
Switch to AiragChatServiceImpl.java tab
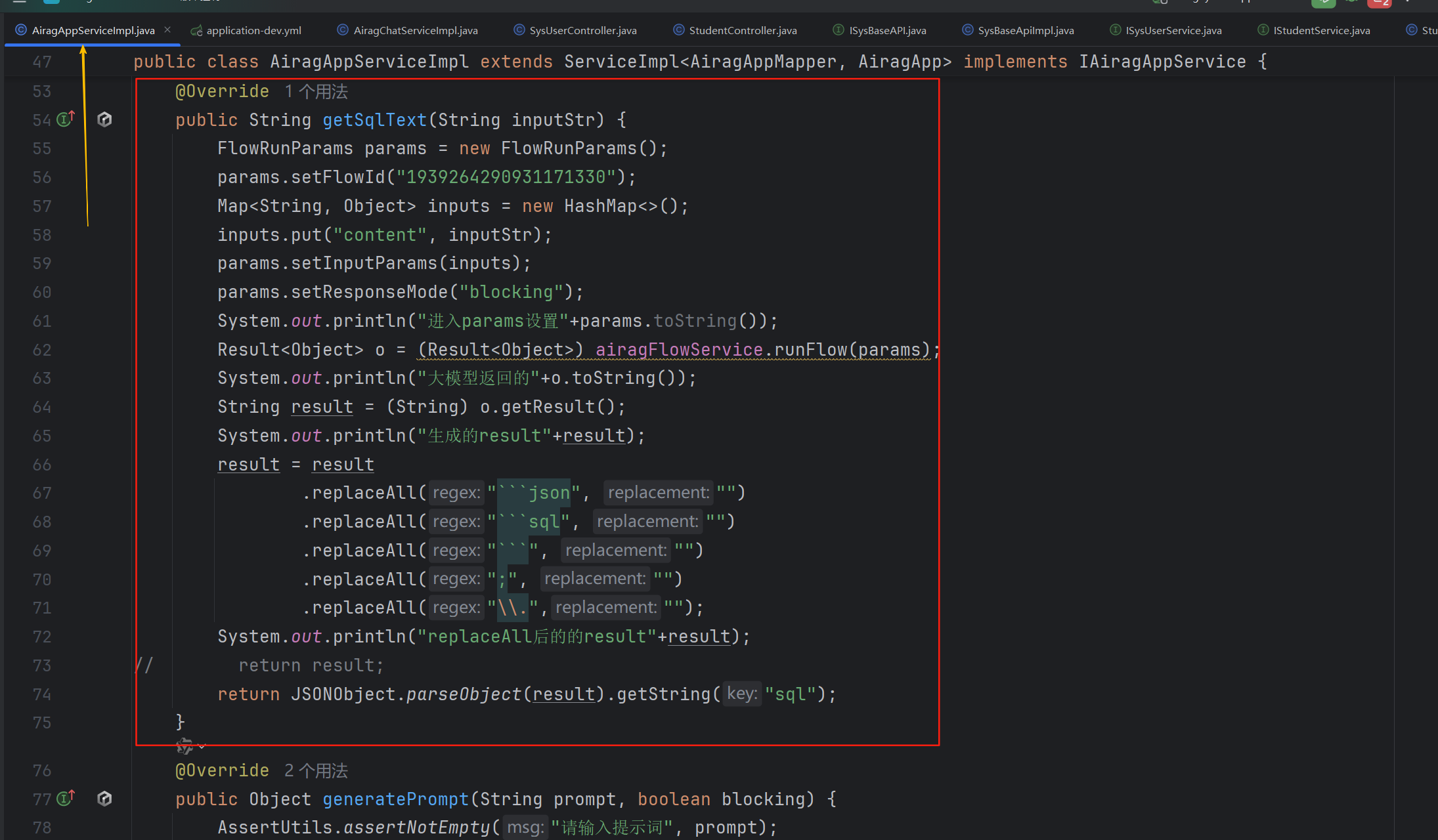(408, 30)
